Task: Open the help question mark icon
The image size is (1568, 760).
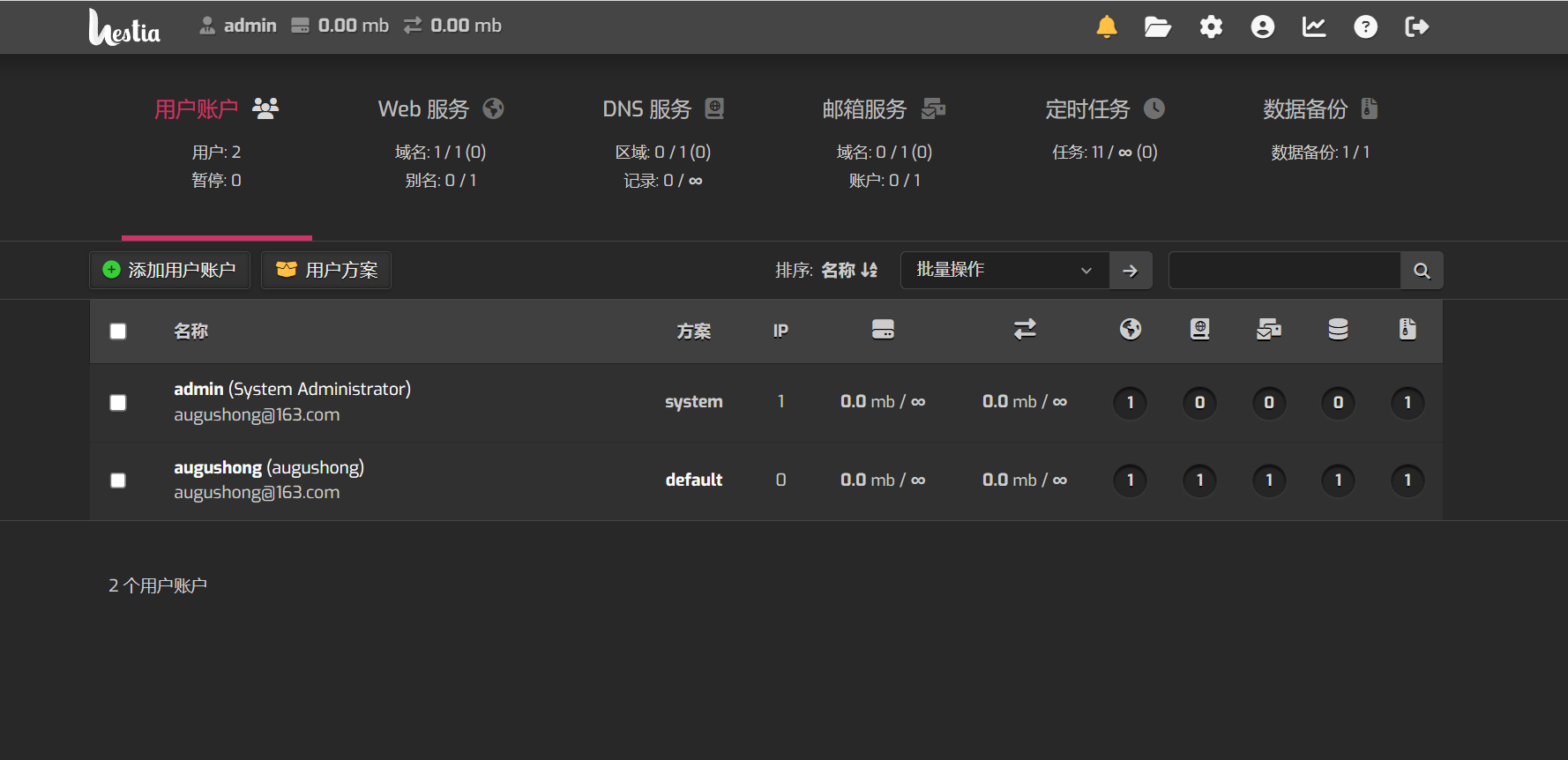Action: (1365, 26)
